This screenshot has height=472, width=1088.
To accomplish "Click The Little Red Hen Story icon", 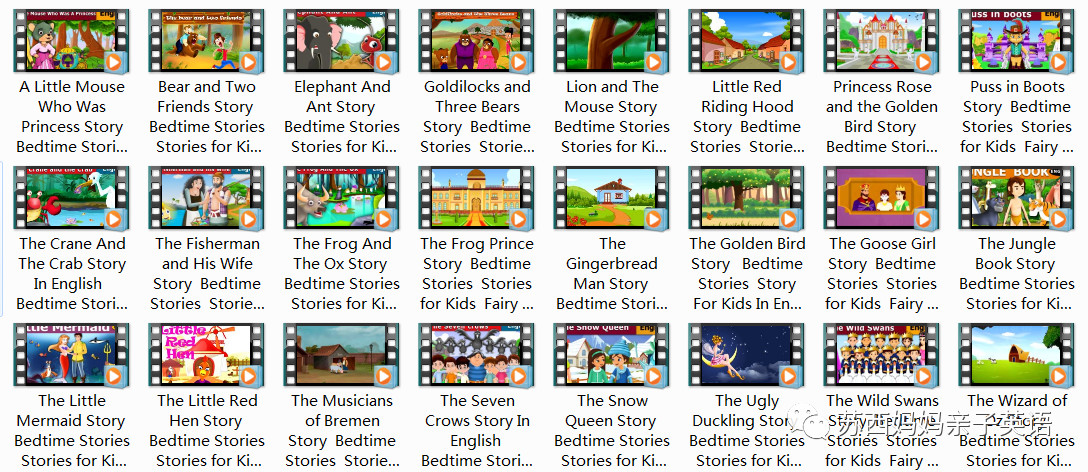I will click(x=206, y=355).
